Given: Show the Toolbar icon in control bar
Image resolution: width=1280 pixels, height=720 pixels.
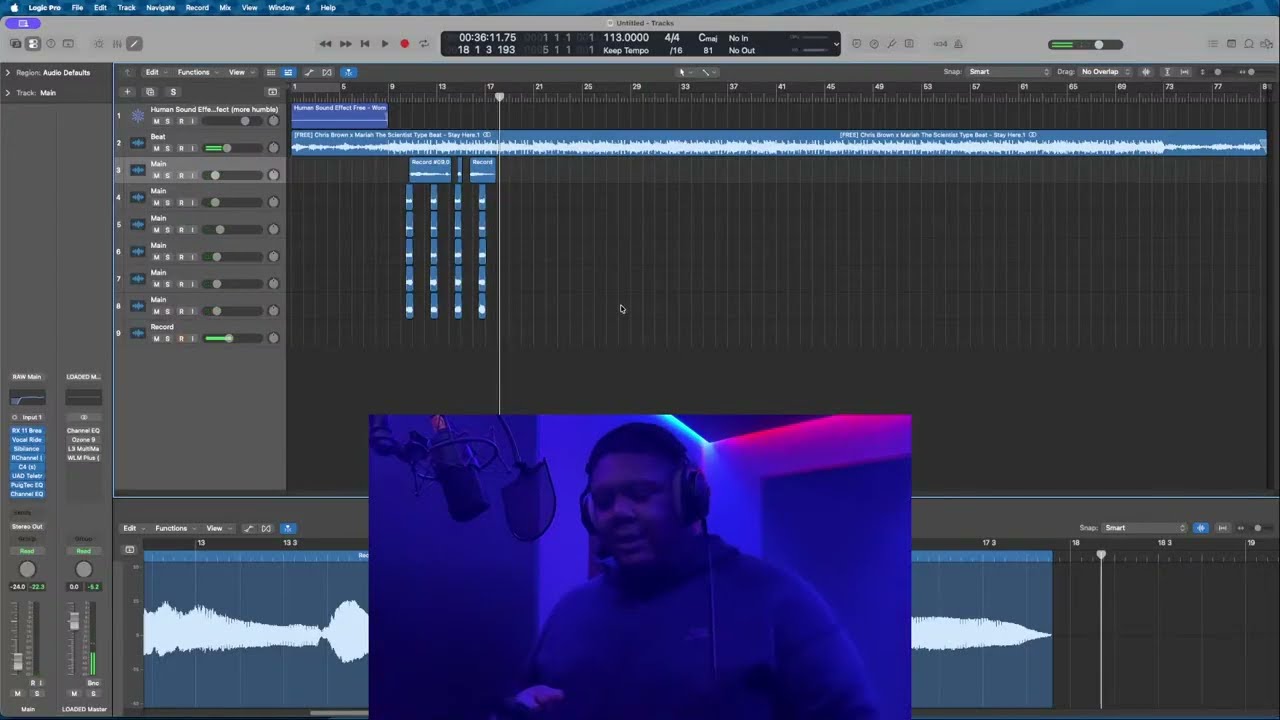Looking at the screenshot, I should point(68,44).
